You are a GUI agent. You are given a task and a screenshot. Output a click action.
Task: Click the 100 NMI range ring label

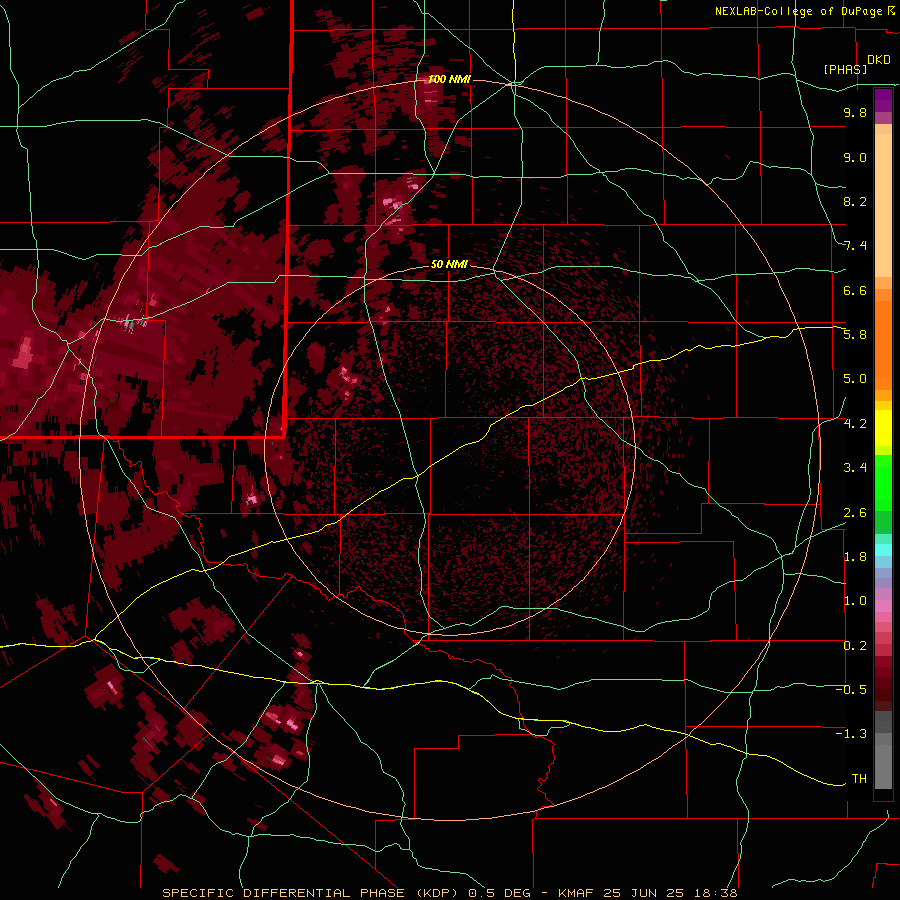point(449,79)
